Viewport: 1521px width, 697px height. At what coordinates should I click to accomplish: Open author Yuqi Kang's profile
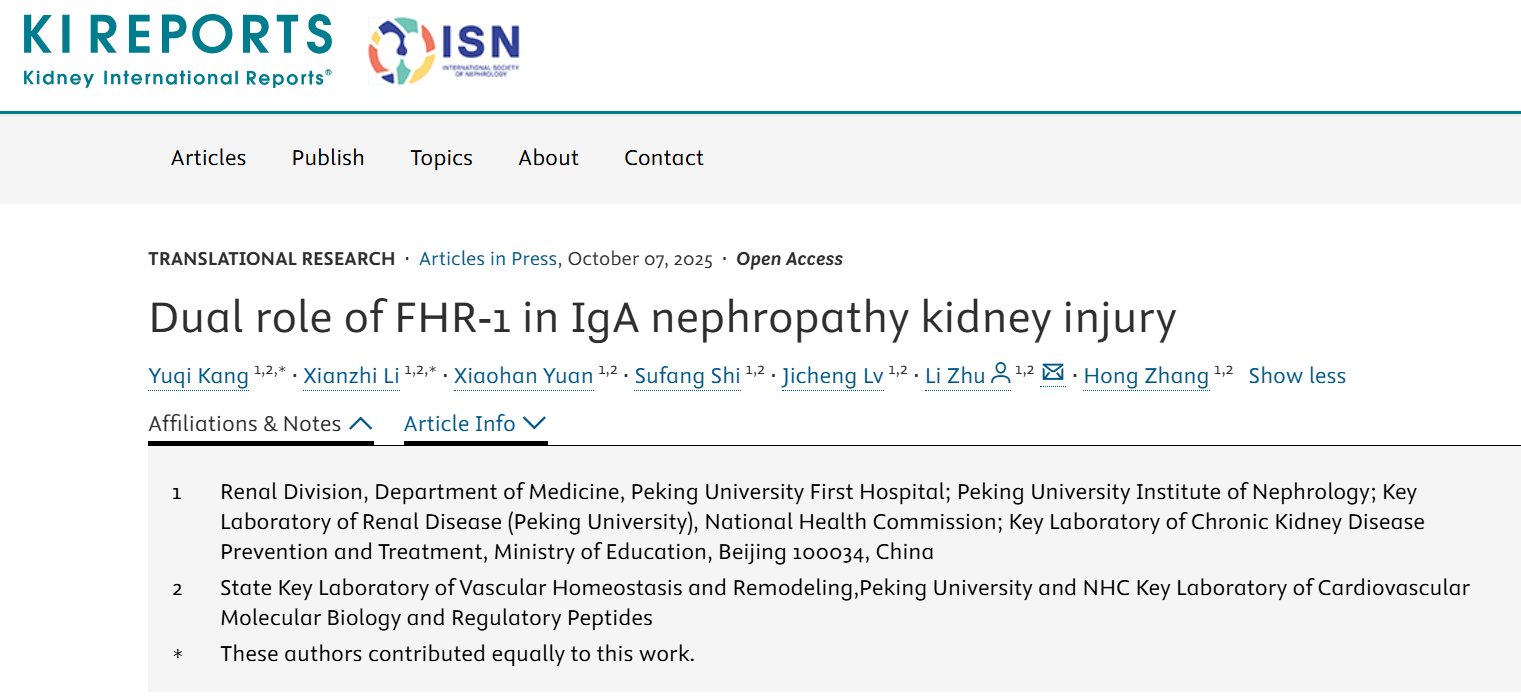pos(198,376)
